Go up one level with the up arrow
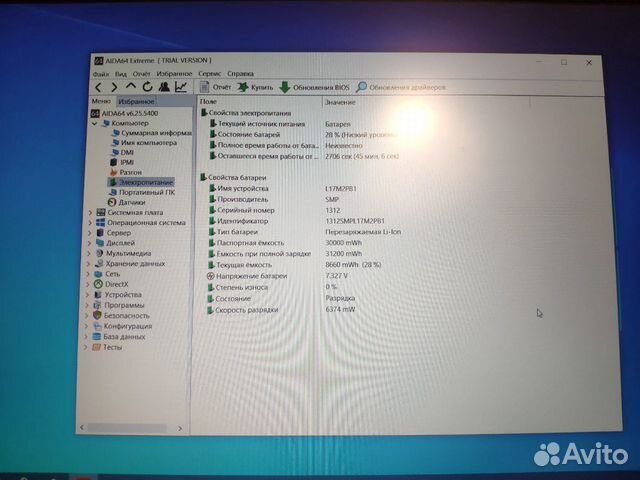640x480 pixels. click(x=131, y=86)
